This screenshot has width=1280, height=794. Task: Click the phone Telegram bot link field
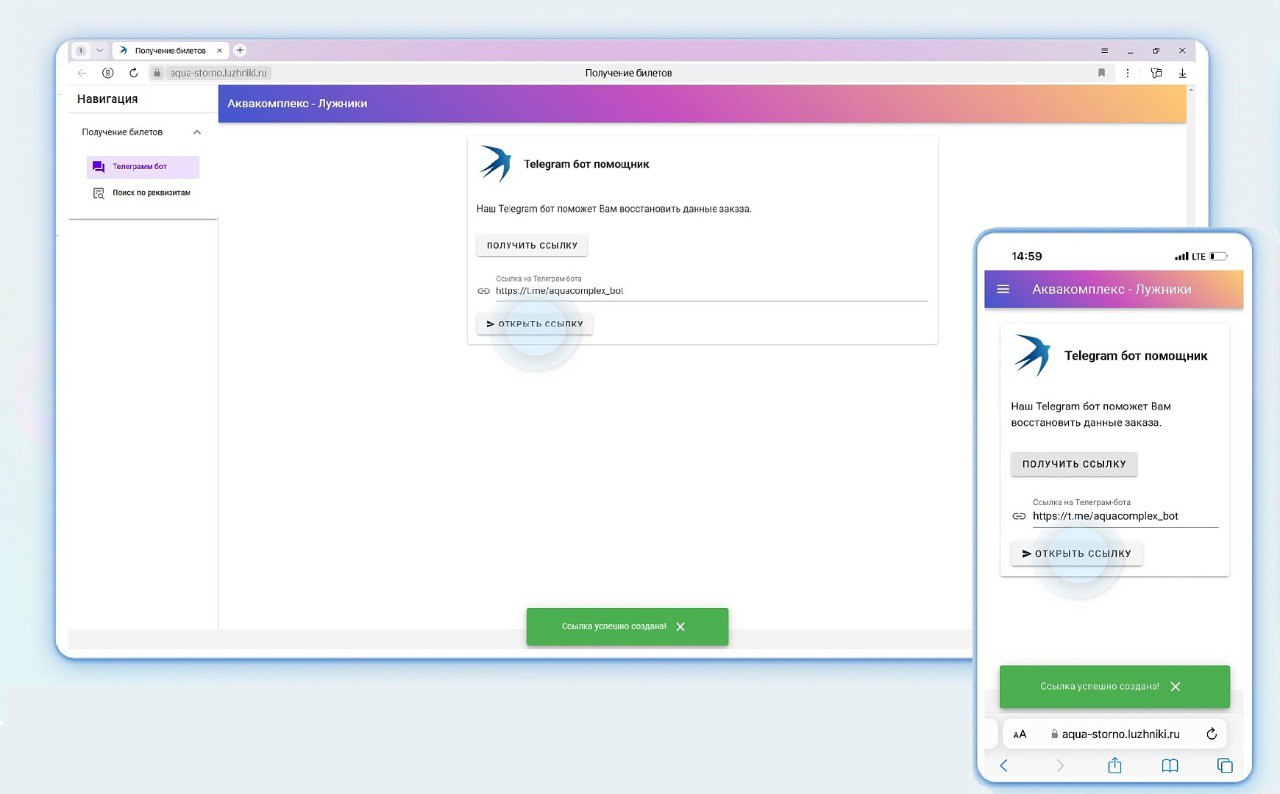click(1126, 512)
